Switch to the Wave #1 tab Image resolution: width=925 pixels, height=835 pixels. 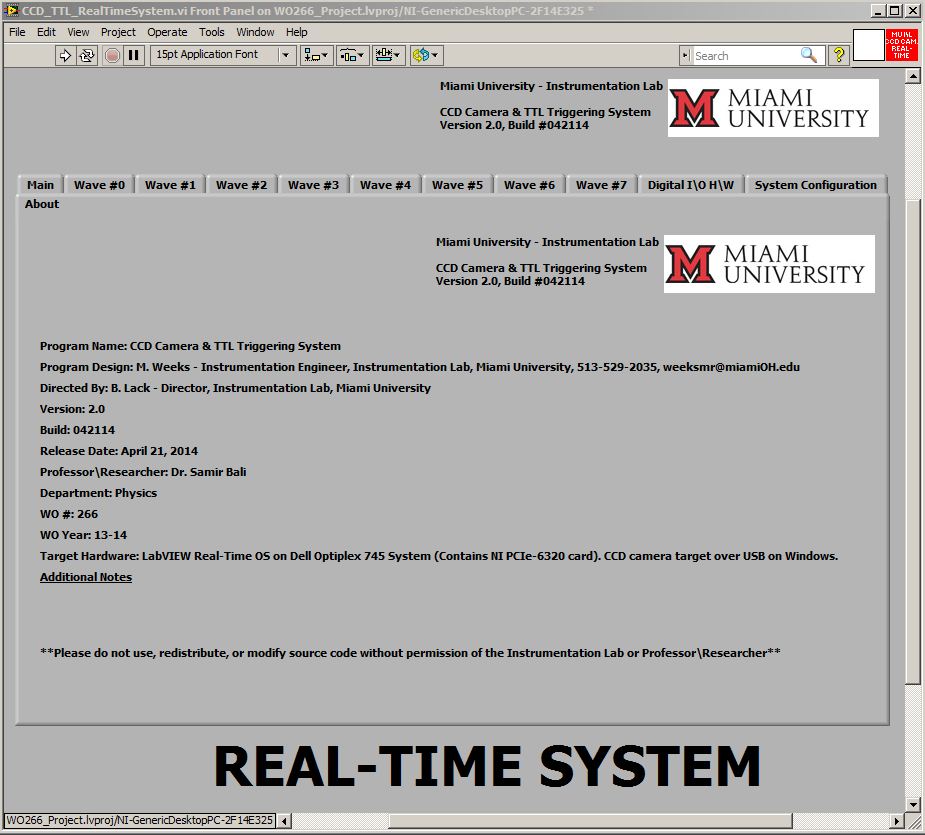point(170,185)
